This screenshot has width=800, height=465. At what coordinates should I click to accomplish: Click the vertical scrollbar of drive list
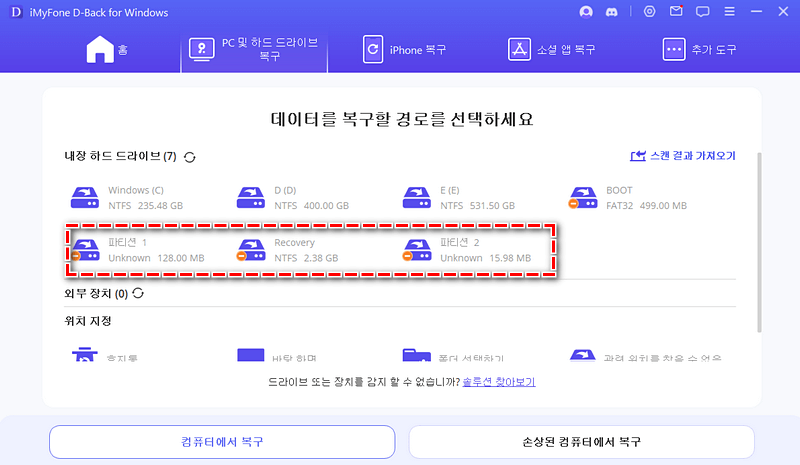click(759, 242)
